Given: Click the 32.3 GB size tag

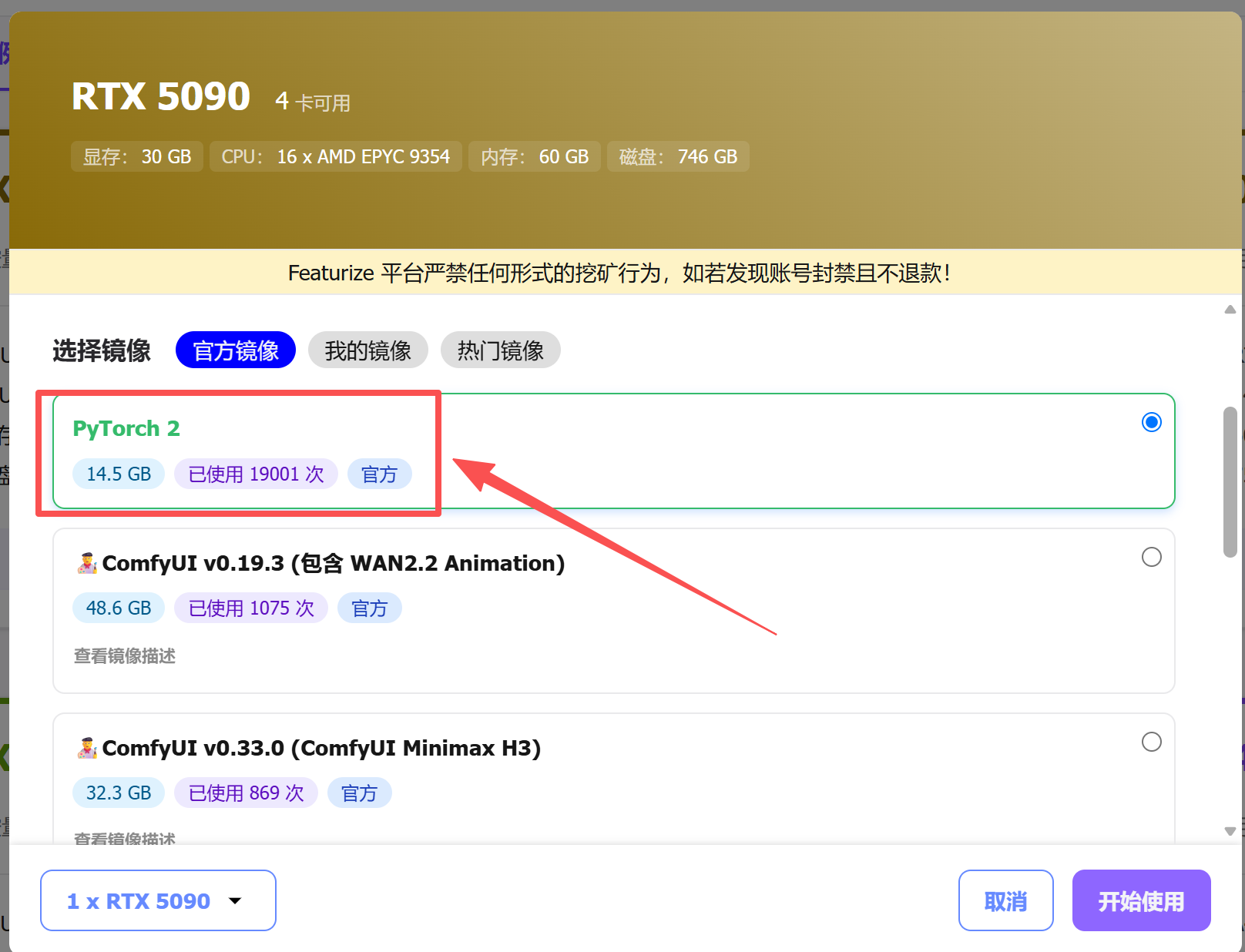Looking at the screenshot, I should [119, 793].
